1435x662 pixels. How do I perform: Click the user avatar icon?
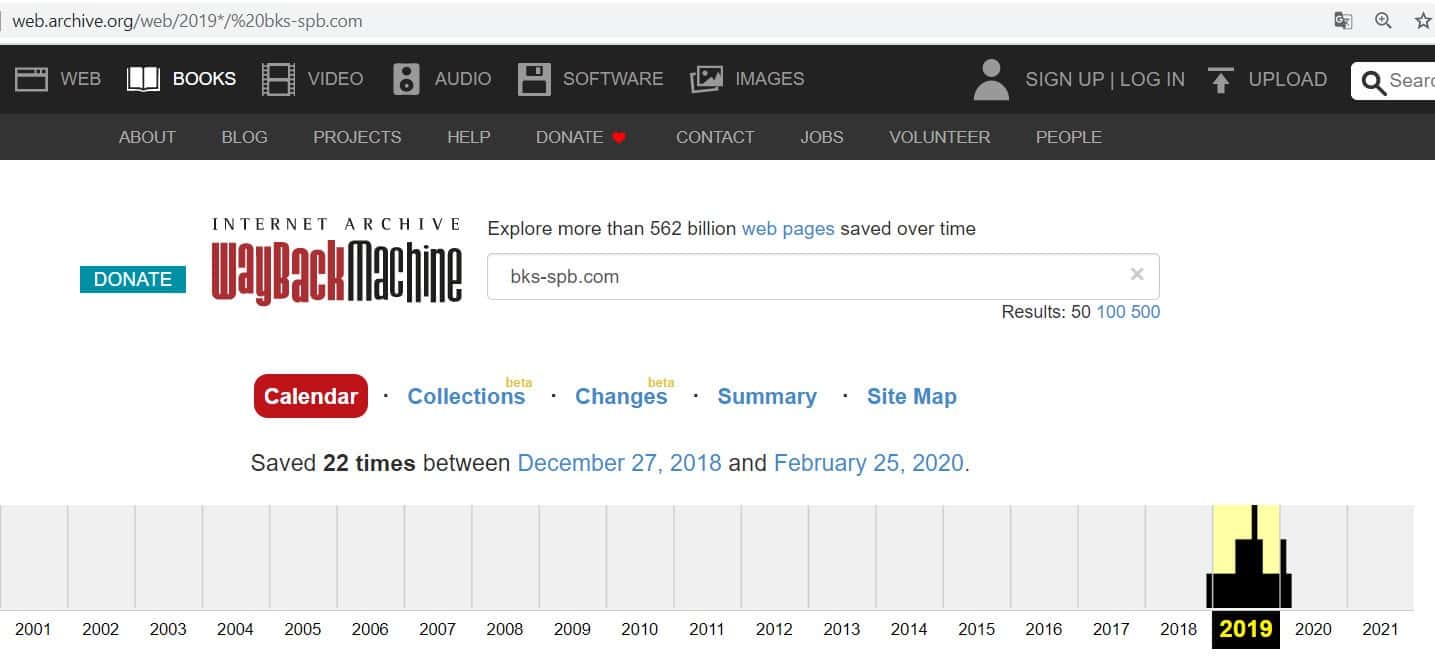(991, 80)
